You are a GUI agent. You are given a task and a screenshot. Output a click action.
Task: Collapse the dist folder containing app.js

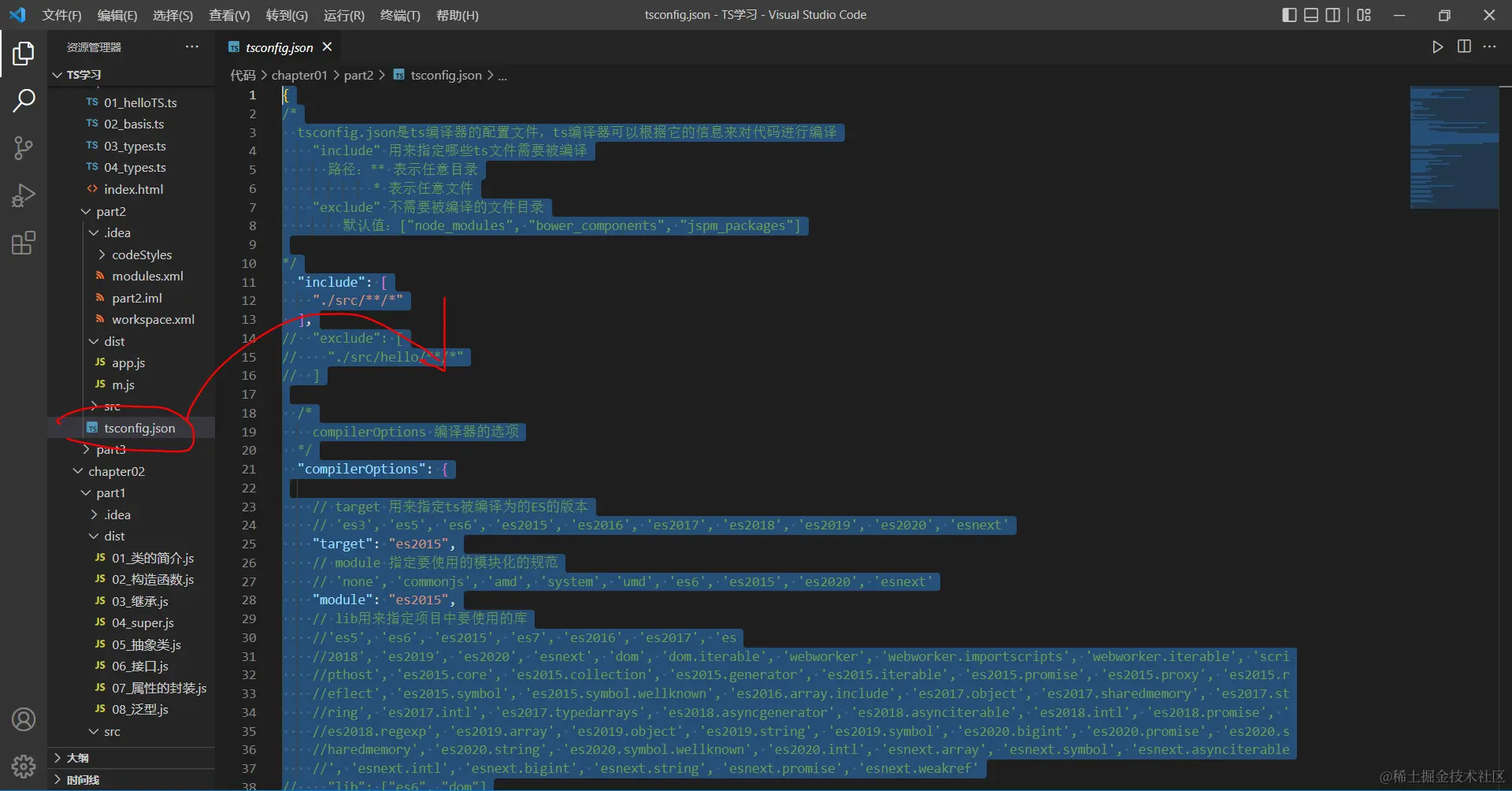[x=114, y=341]
